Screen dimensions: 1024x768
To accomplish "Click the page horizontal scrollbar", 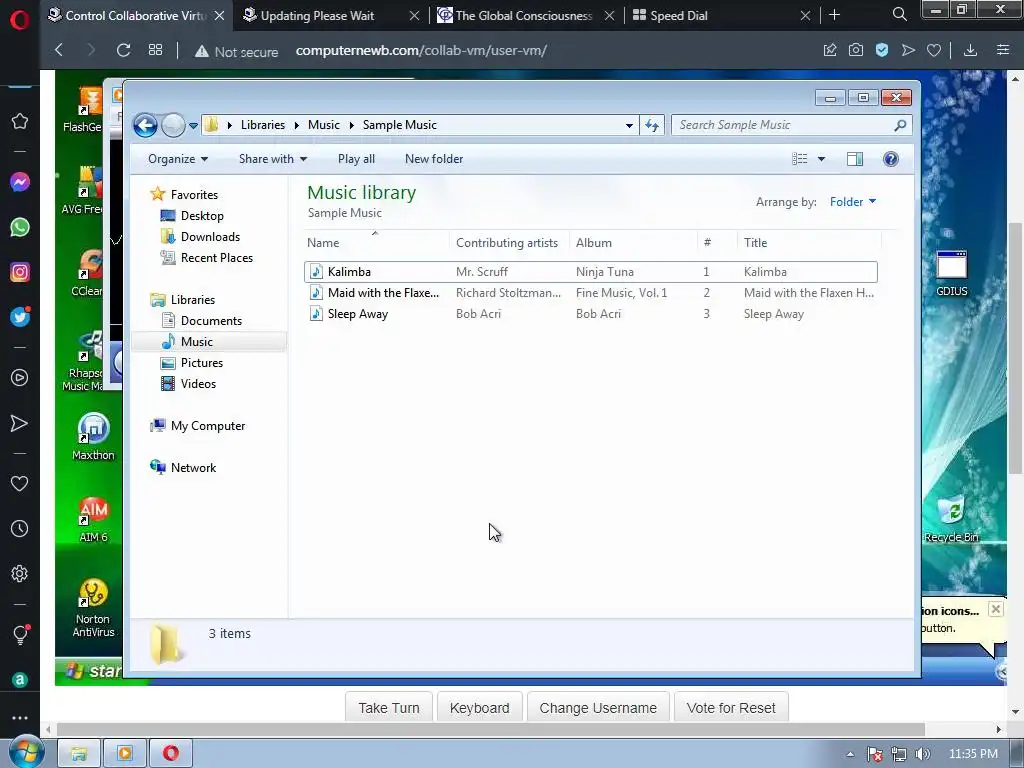I will [x=490, y=729].
